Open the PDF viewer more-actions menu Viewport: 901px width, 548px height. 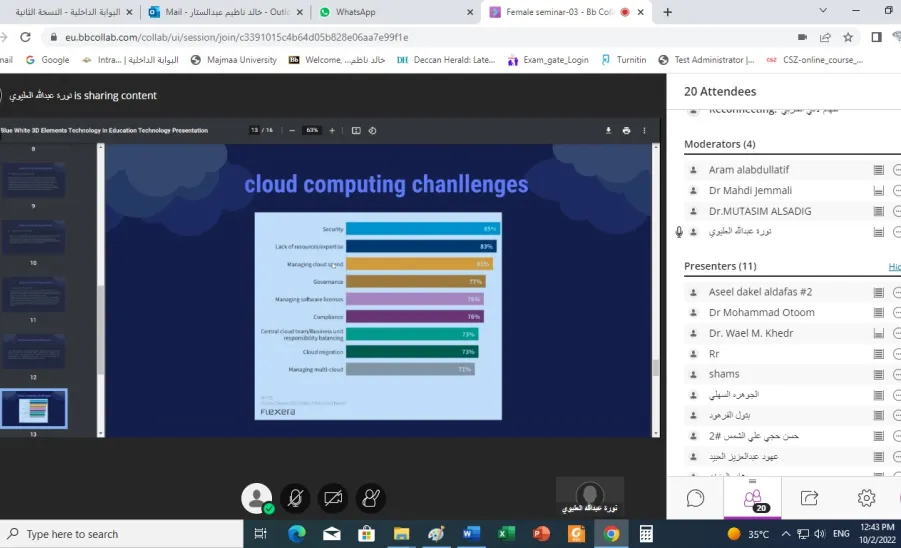click(644, 130)
